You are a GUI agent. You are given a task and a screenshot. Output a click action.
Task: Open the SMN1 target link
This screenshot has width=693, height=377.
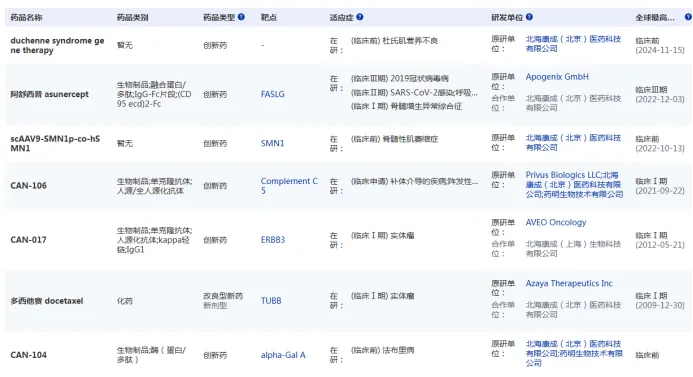(273, 143)
